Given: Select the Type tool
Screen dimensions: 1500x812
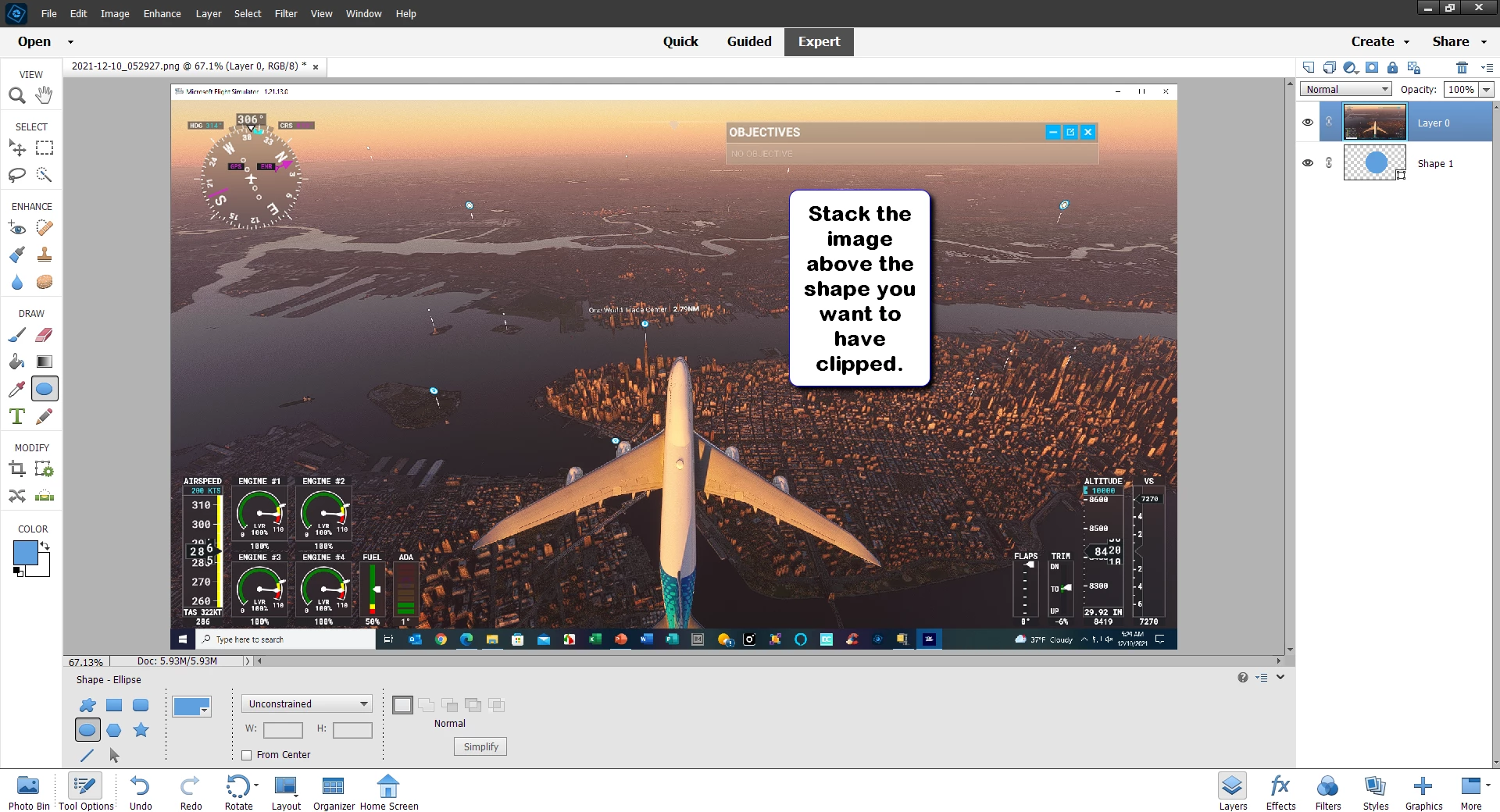Looking at the screenshot, I should click(17, 416).
